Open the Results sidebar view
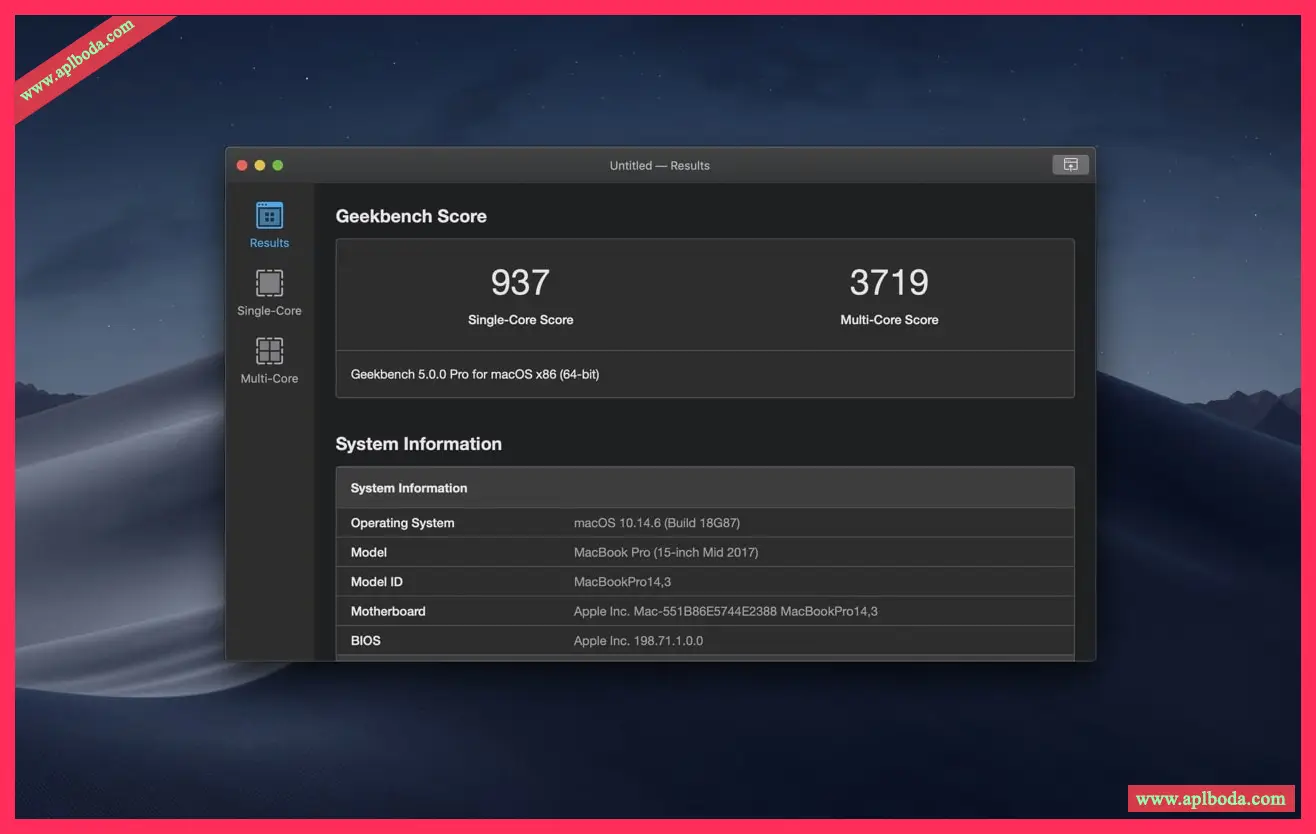Image resolution: width=1316 pixels, height=834 pixels. (x=269, y=225)
